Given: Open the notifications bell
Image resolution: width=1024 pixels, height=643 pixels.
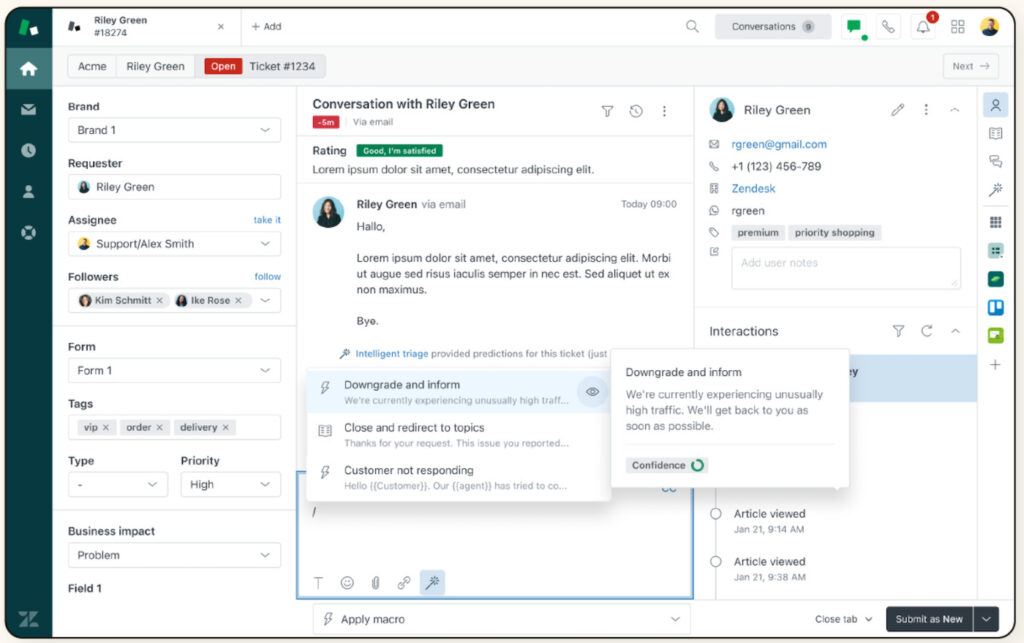Looking at the screenshot, I should pyautogui.click(x=923, y=27).
